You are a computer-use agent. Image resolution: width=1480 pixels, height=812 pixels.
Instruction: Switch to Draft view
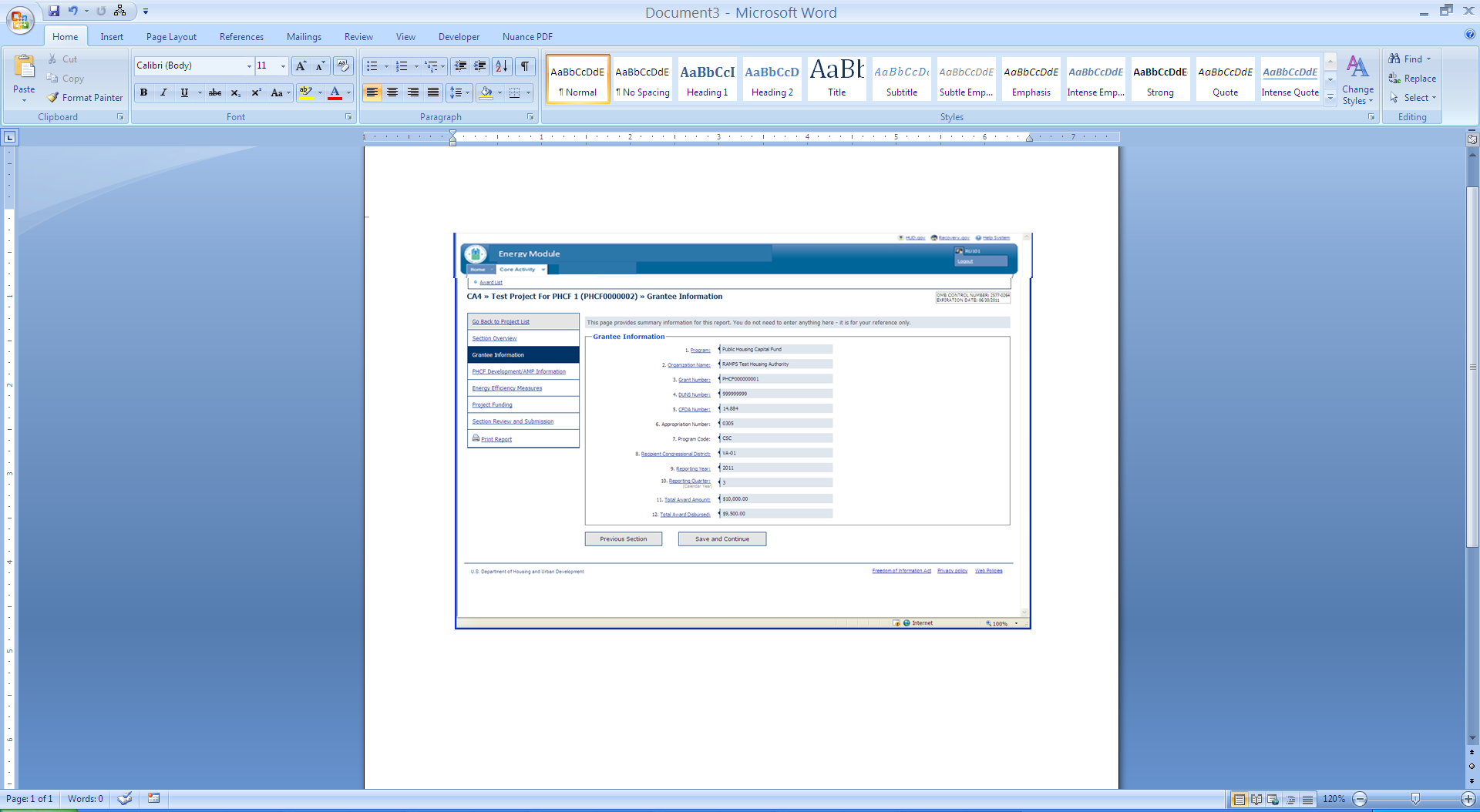click(1307, 799)
